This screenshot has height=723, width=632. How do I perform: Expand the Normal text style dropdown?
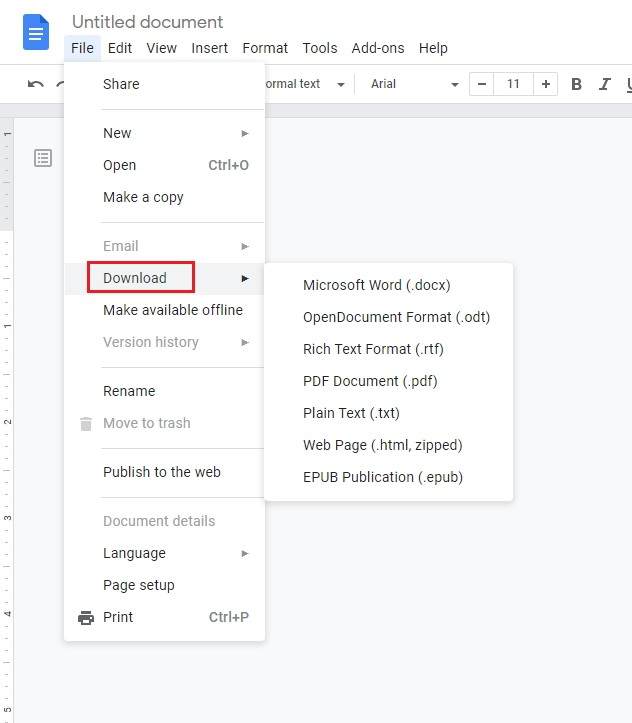[x=305, y=84]
